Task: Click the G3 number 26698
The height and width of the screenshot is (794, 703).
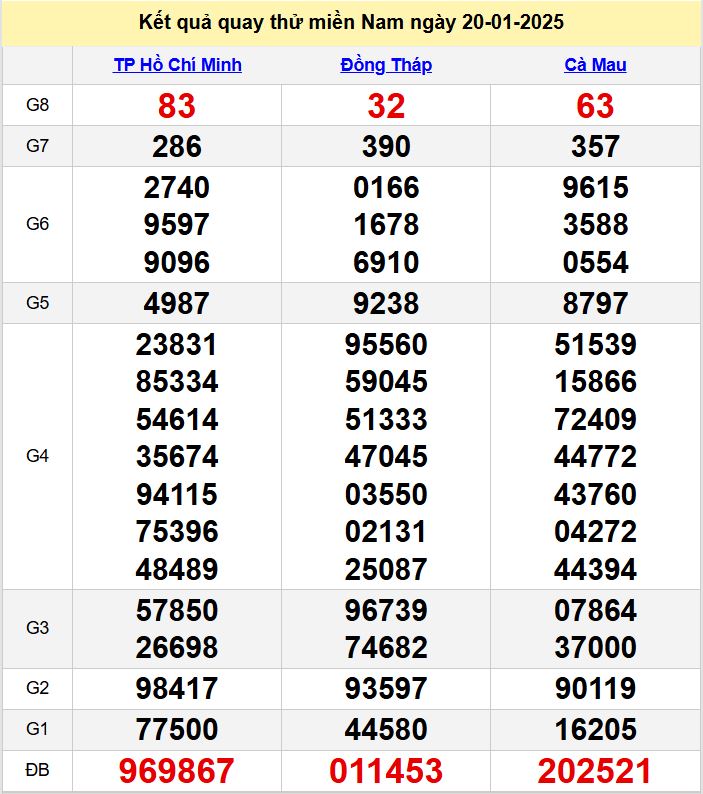Action: point(177,647)
